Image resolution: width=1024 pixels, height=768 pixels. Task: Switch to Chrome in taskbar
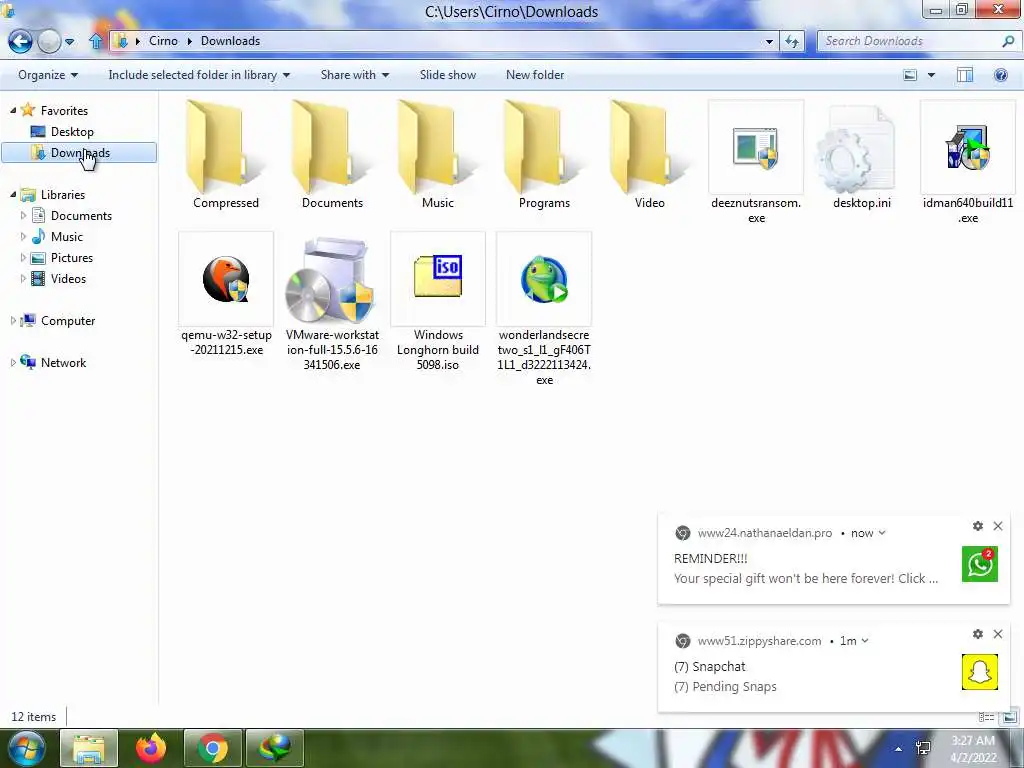[x=213, y=748]
